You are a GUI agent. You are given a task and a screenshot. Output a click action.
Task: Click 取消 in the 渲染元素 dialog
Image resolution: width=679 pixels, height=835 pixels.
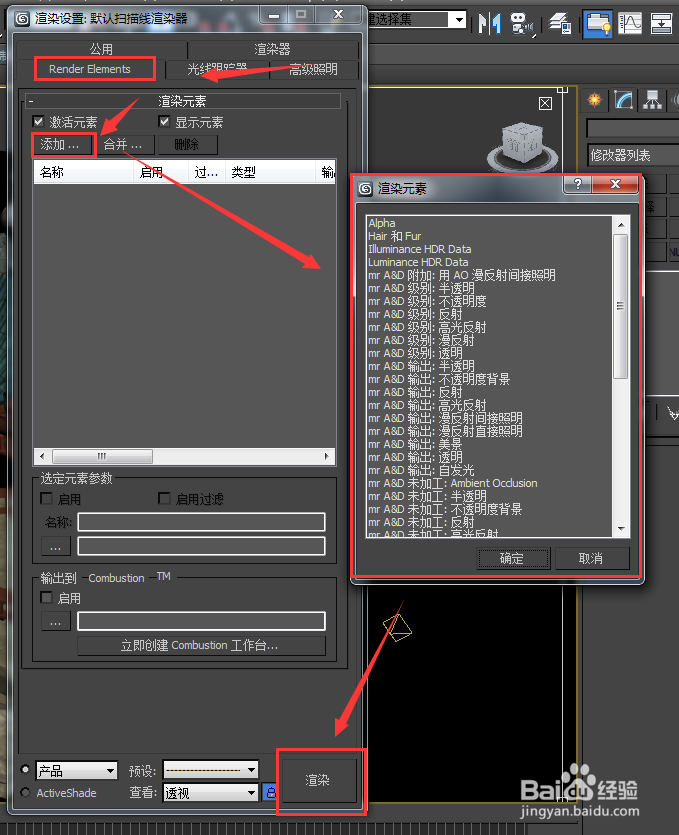591,558
